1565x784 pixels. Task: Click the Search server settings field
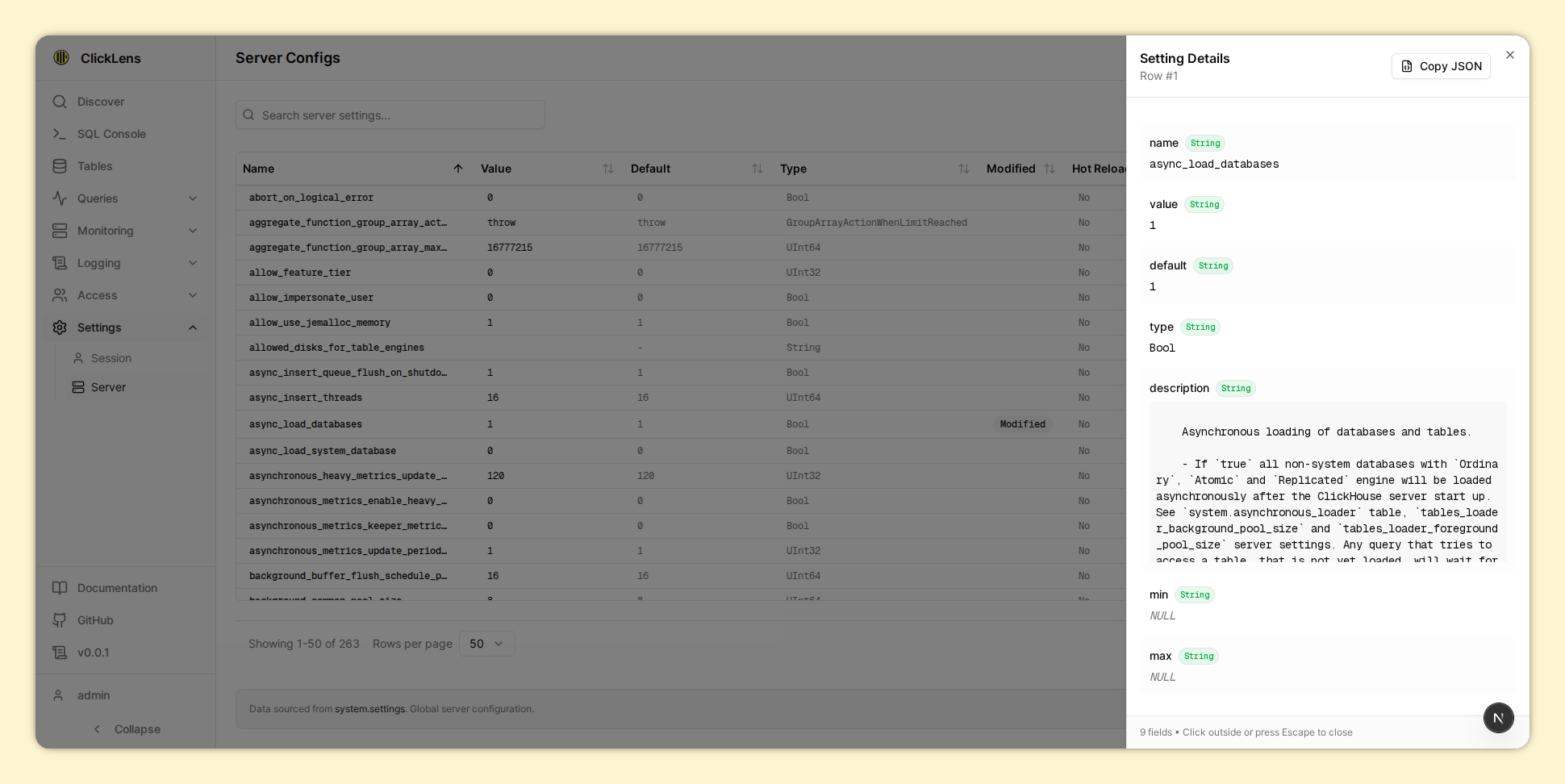(x=390, y=115)
